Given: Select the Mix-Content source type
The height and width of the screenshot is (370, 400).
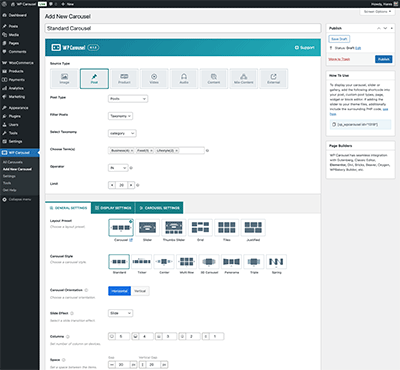Looking at the screenshot, I should pyautogui.click(x=244, y=79).
